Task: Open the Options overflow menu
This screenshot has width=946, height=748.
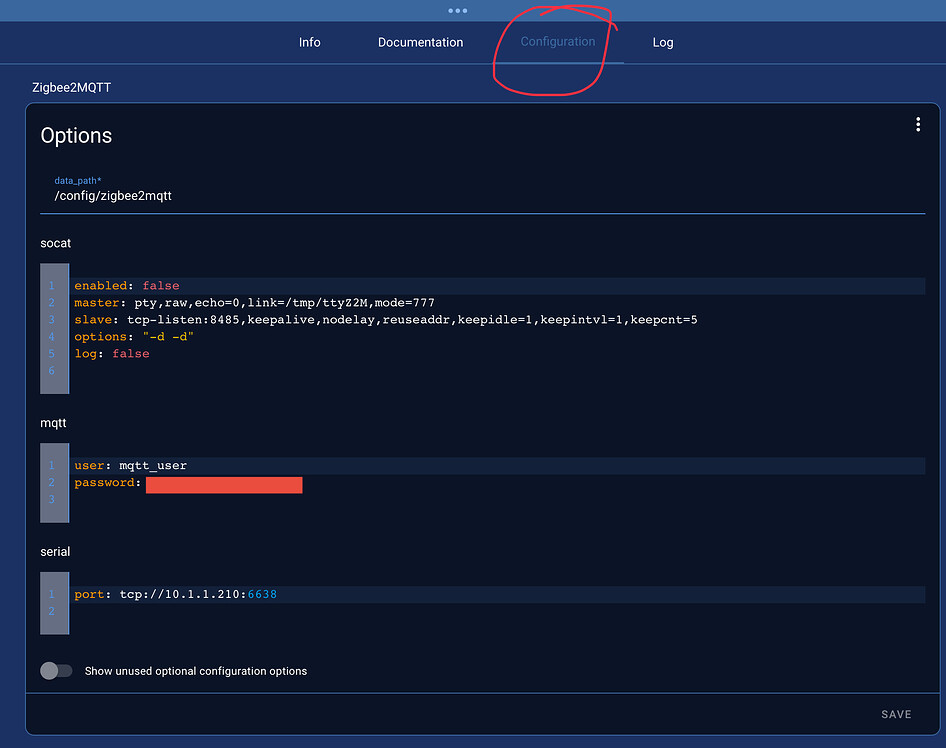Action: (x=918, y=124)
